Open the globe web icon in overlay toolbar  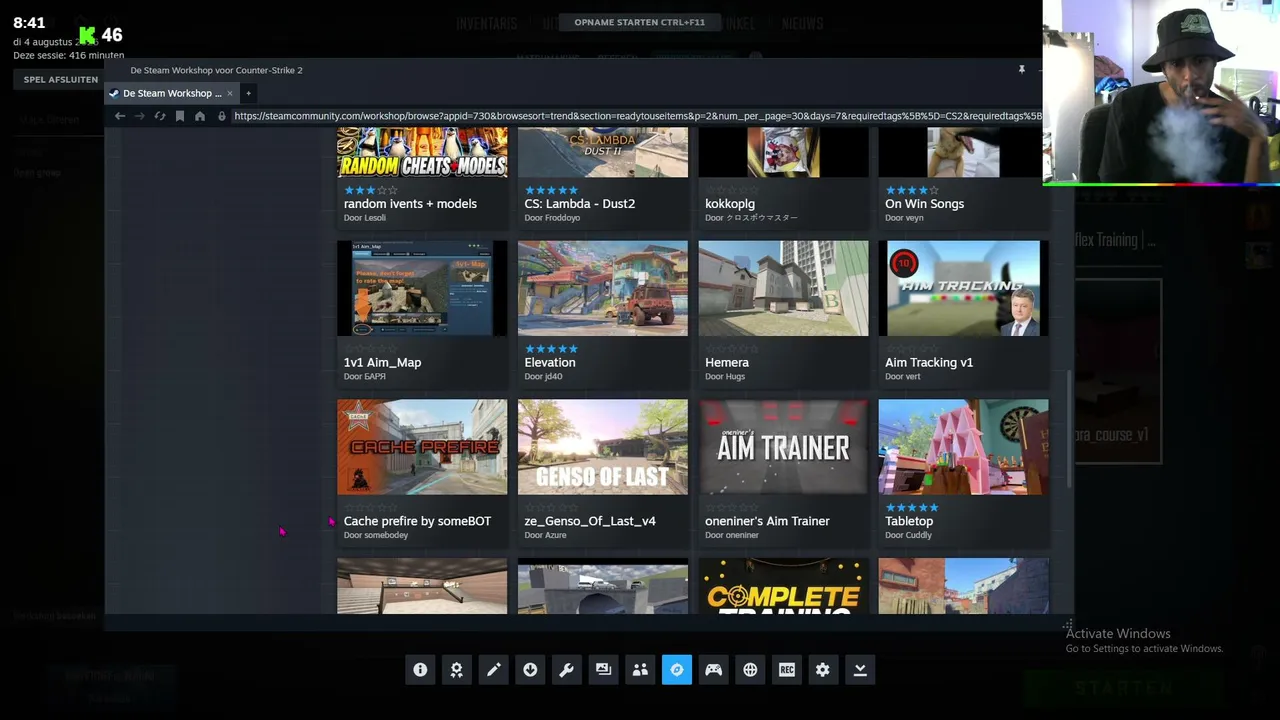click(750, 670)
